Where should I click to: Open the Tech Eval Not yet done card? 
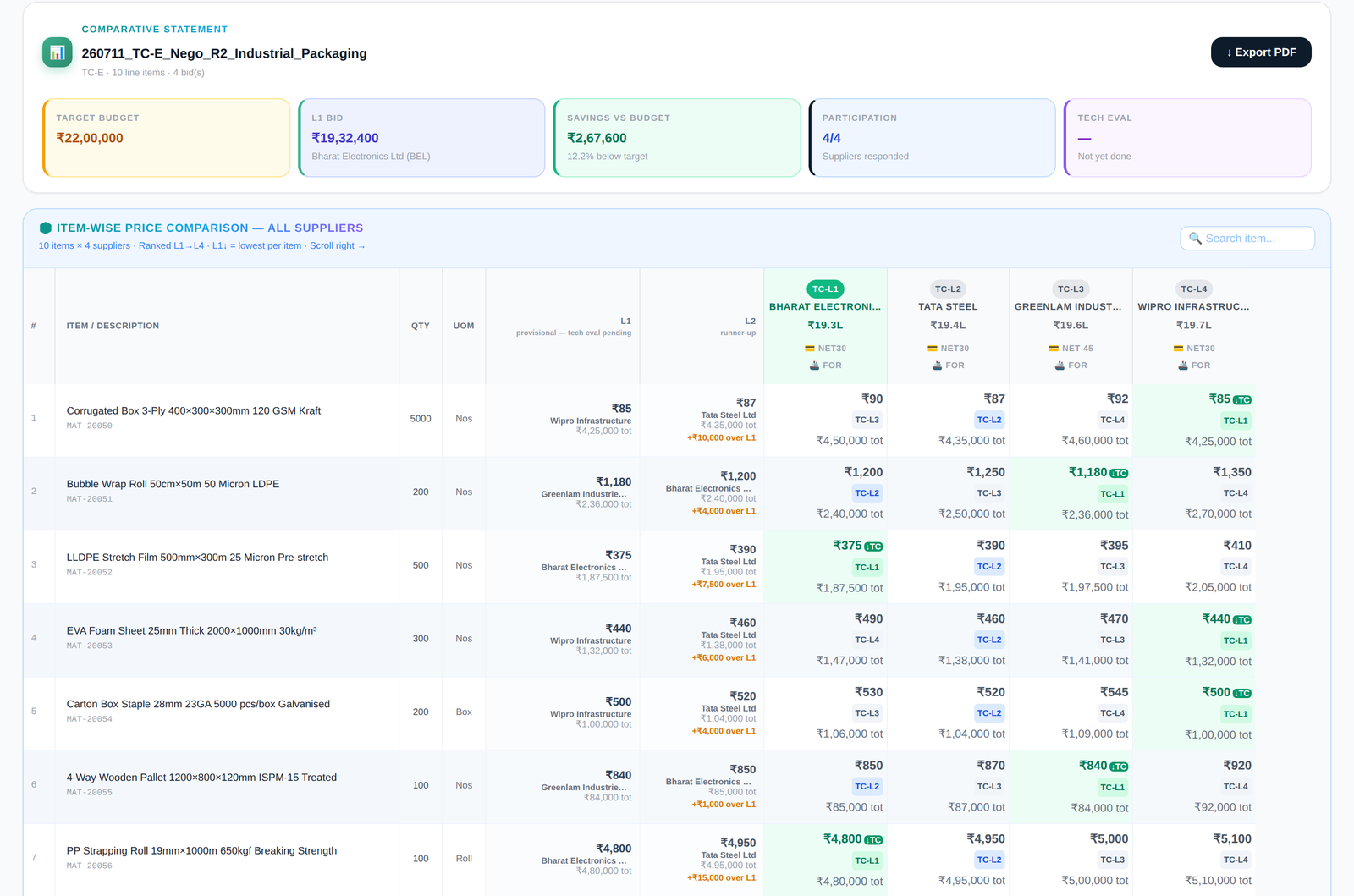point(1187,138)
